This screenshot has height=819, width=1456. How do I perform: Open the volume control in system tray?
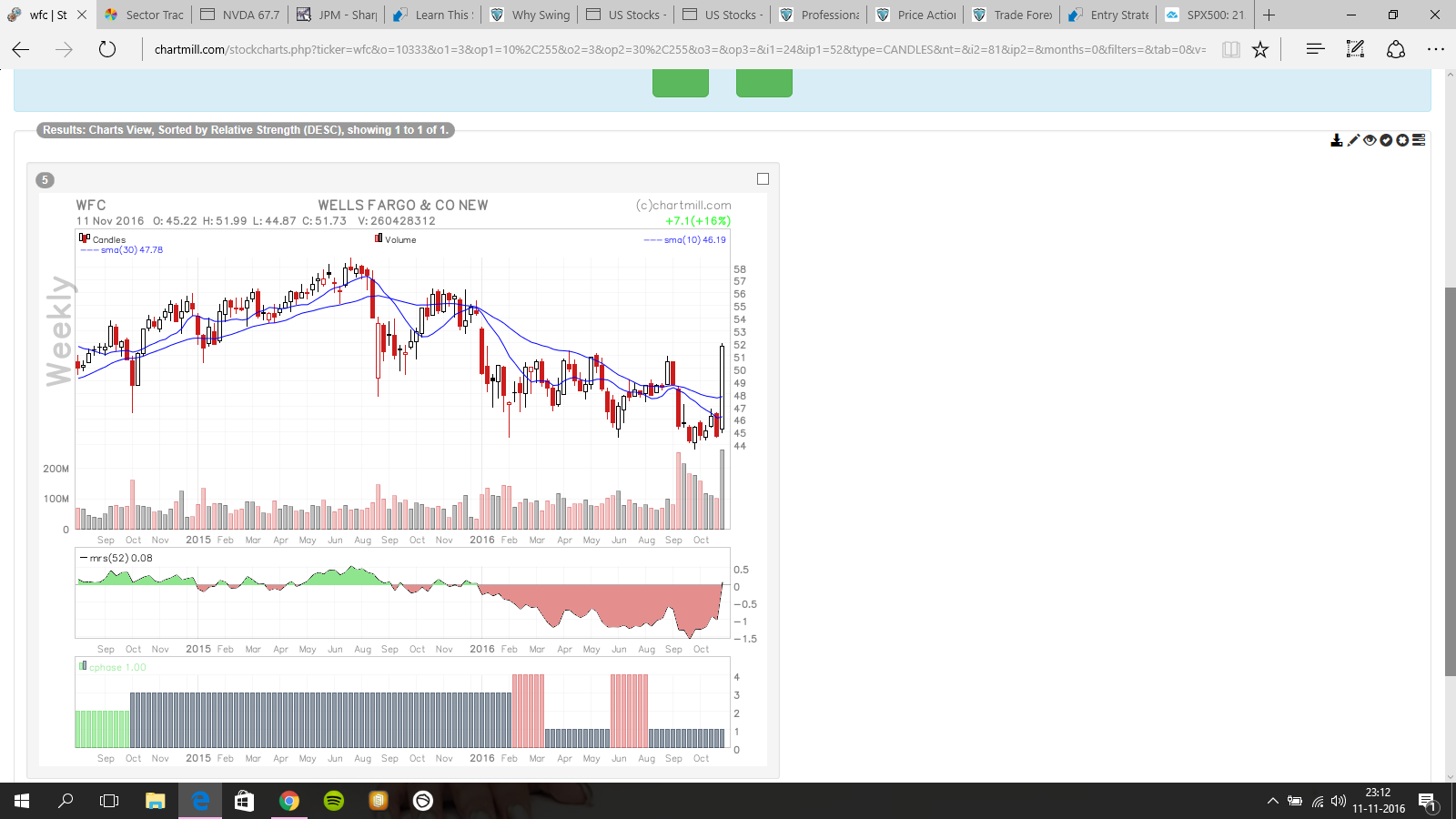coord(1338,801)
